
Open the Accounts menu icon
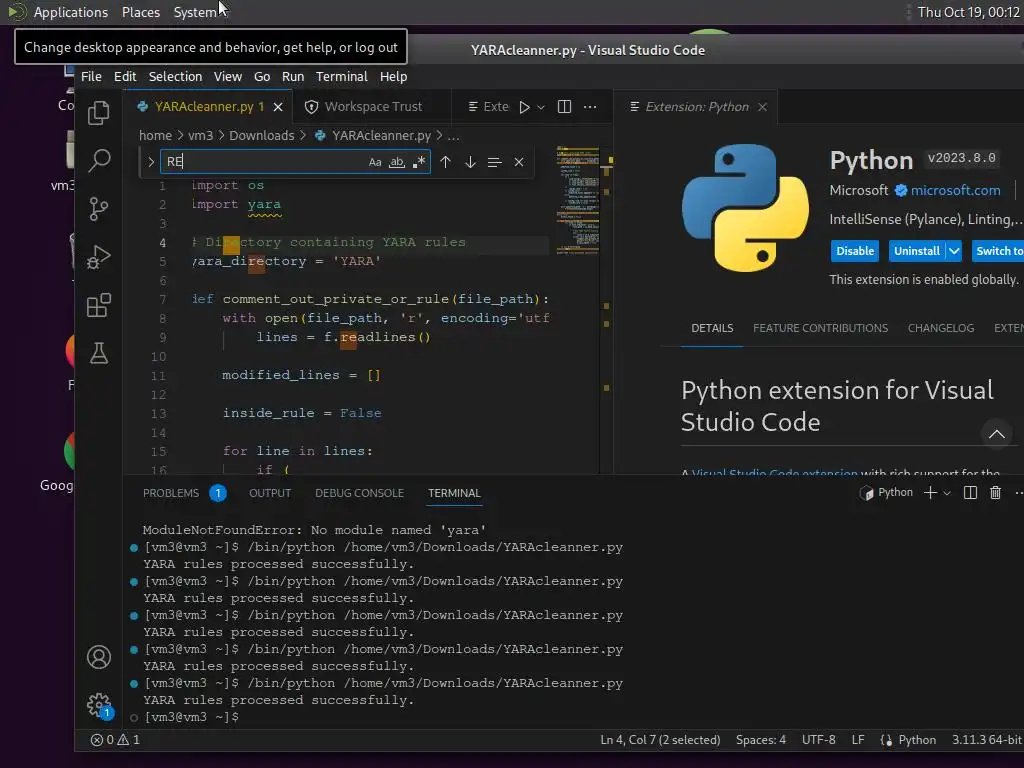pos(99,657)
